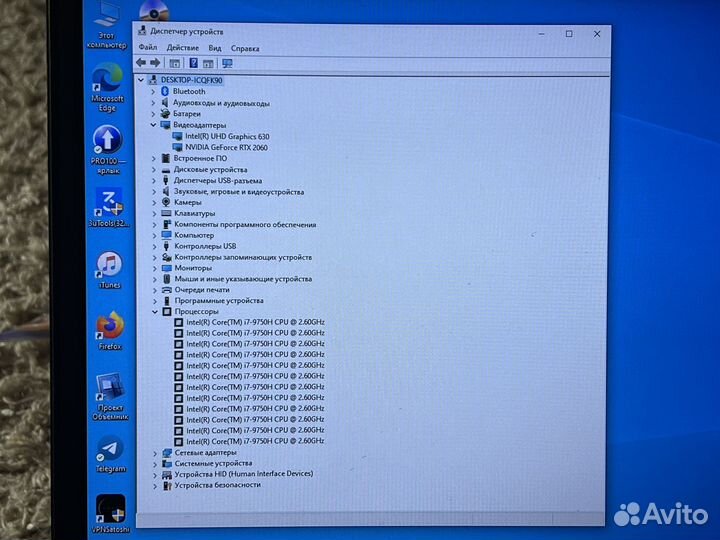The width and height of the screenshot is (720, 540).
Task: Click the Help toolbar icon
Action: click(193, 63)
